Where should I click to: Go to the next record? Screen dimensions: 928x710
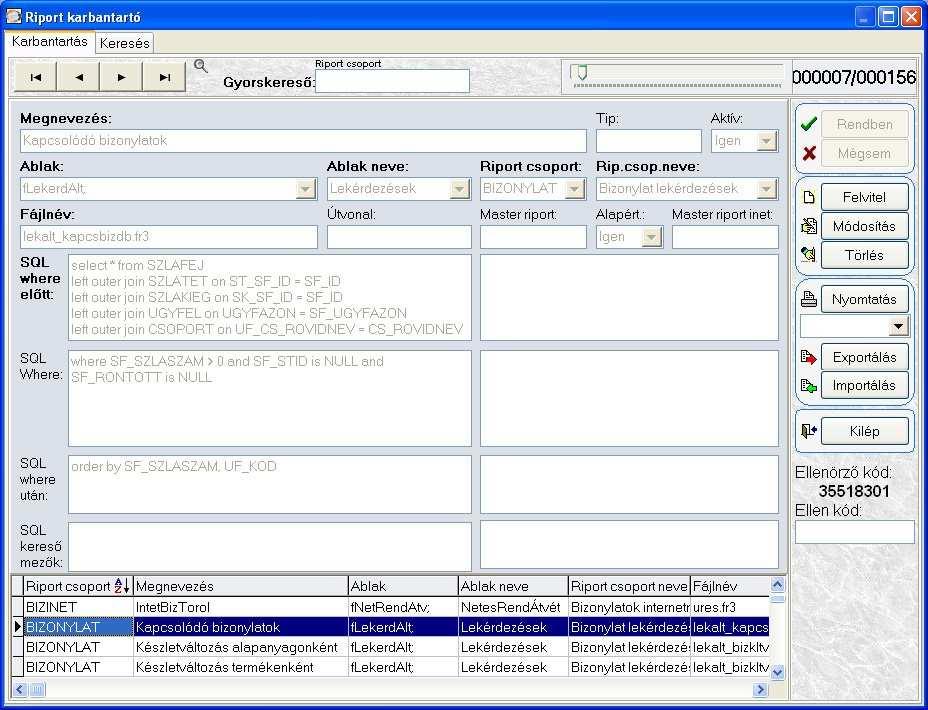121,77
